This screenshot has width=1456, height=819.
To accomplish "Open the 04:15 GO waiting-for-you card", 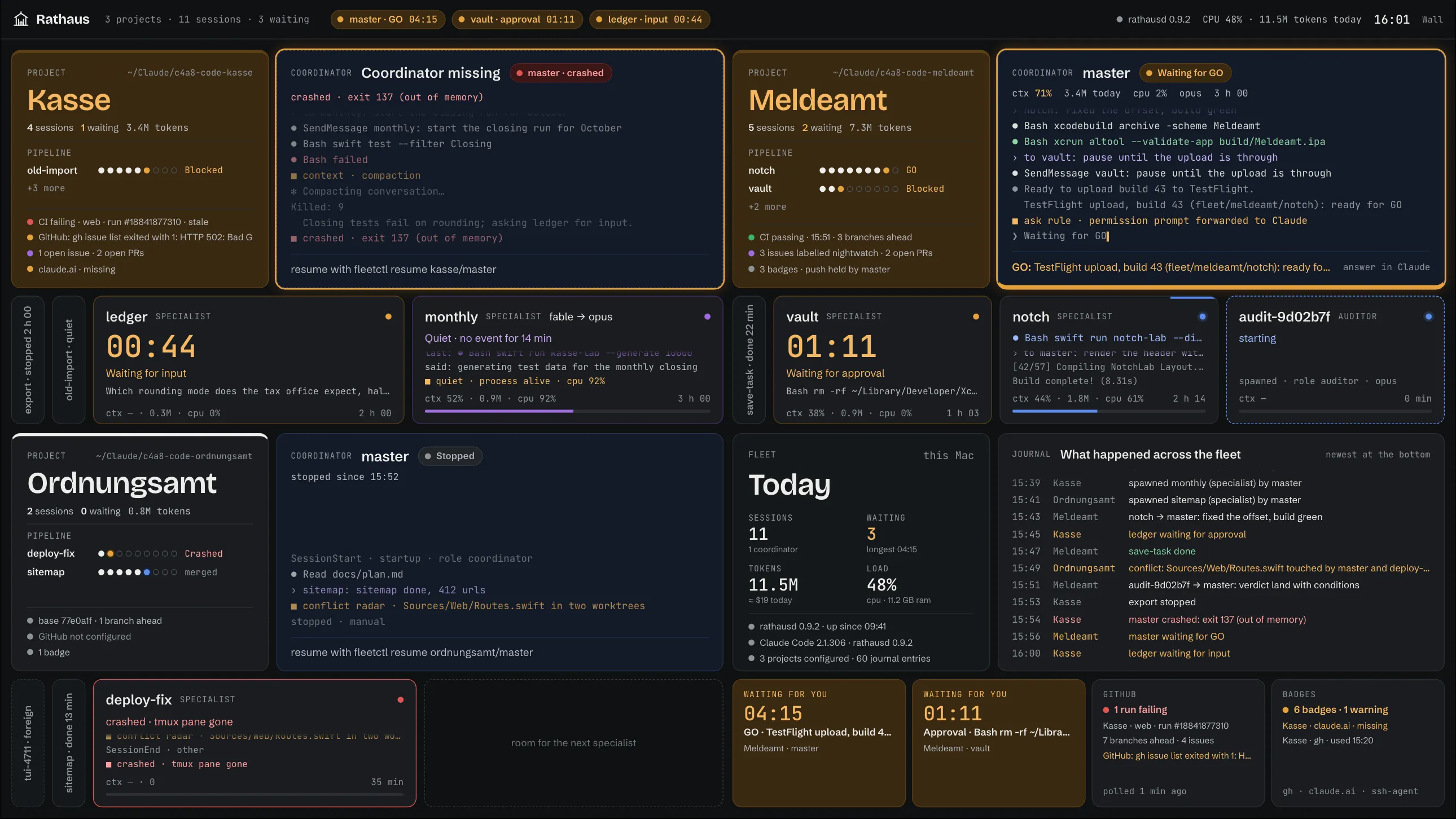I will (x=818, y=743).
